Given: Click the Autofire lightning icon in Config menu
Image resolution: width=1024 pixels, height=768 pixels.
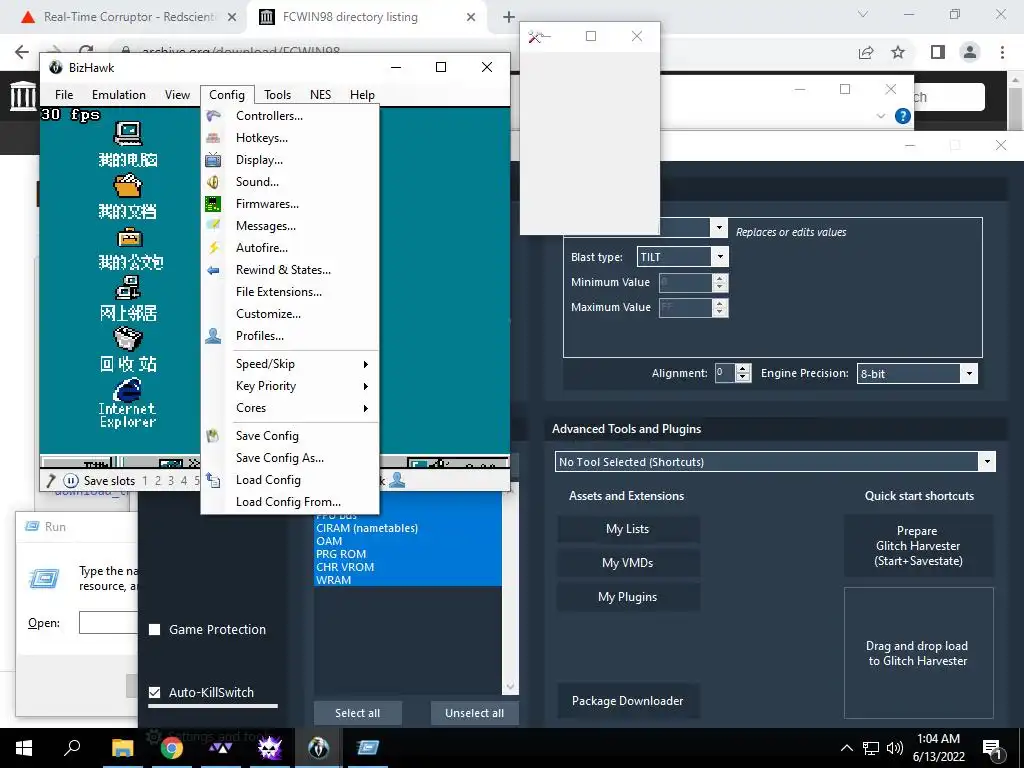Looking at the screenshot, I should [x=213, y=248].
